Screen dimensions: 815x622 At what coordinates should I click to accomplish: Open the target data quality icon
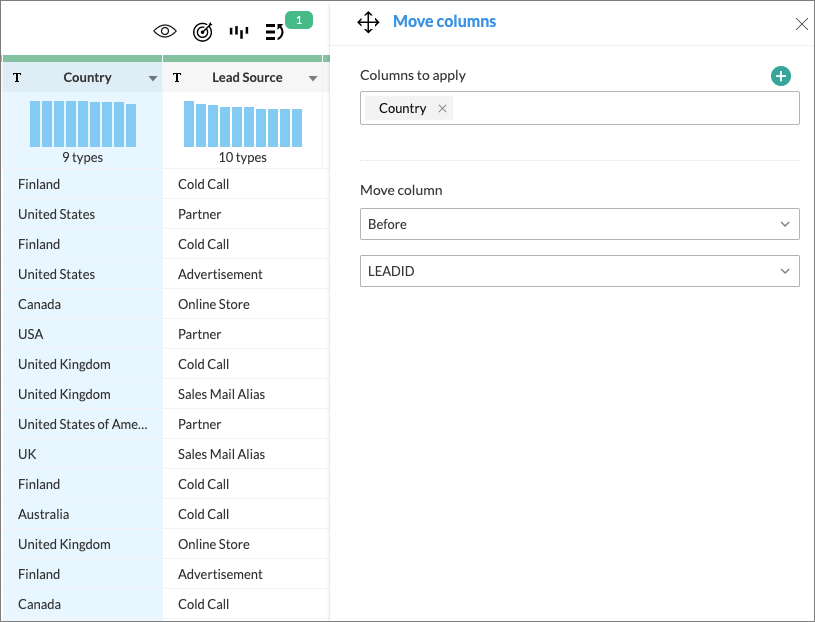tap(202, 31)
